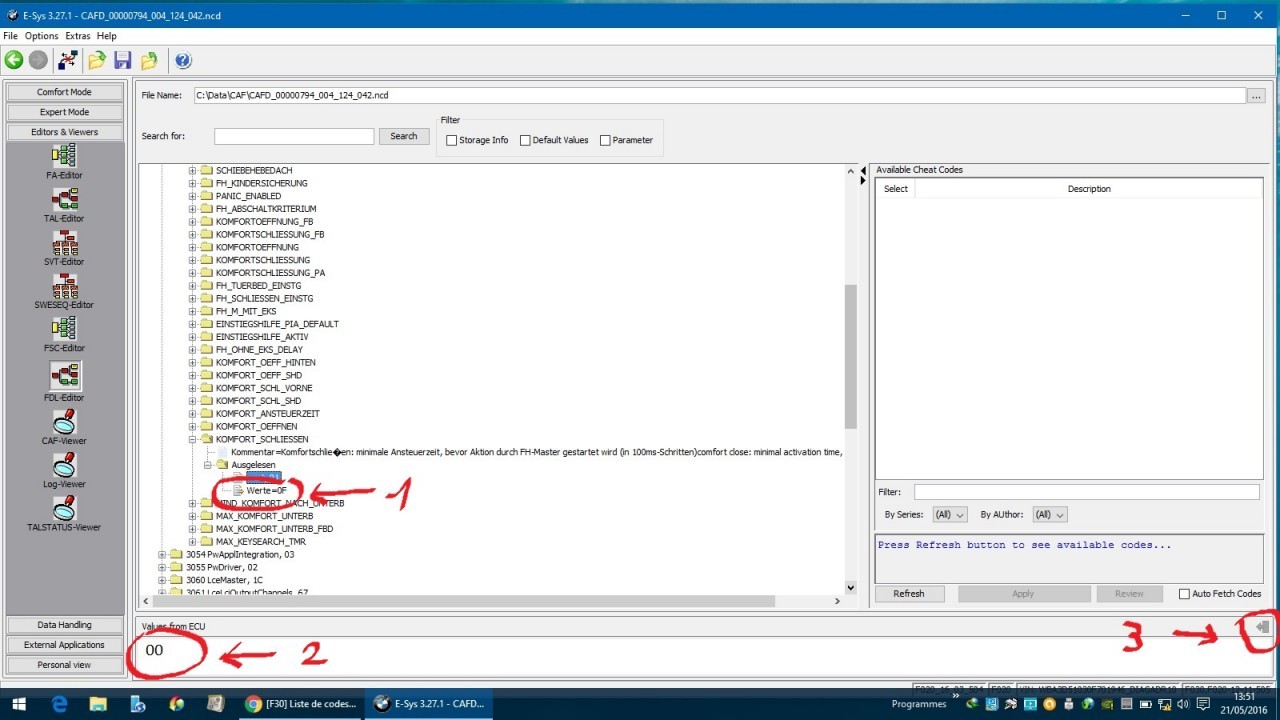
Task: Click the Search for input field
Action: (294, 136)
